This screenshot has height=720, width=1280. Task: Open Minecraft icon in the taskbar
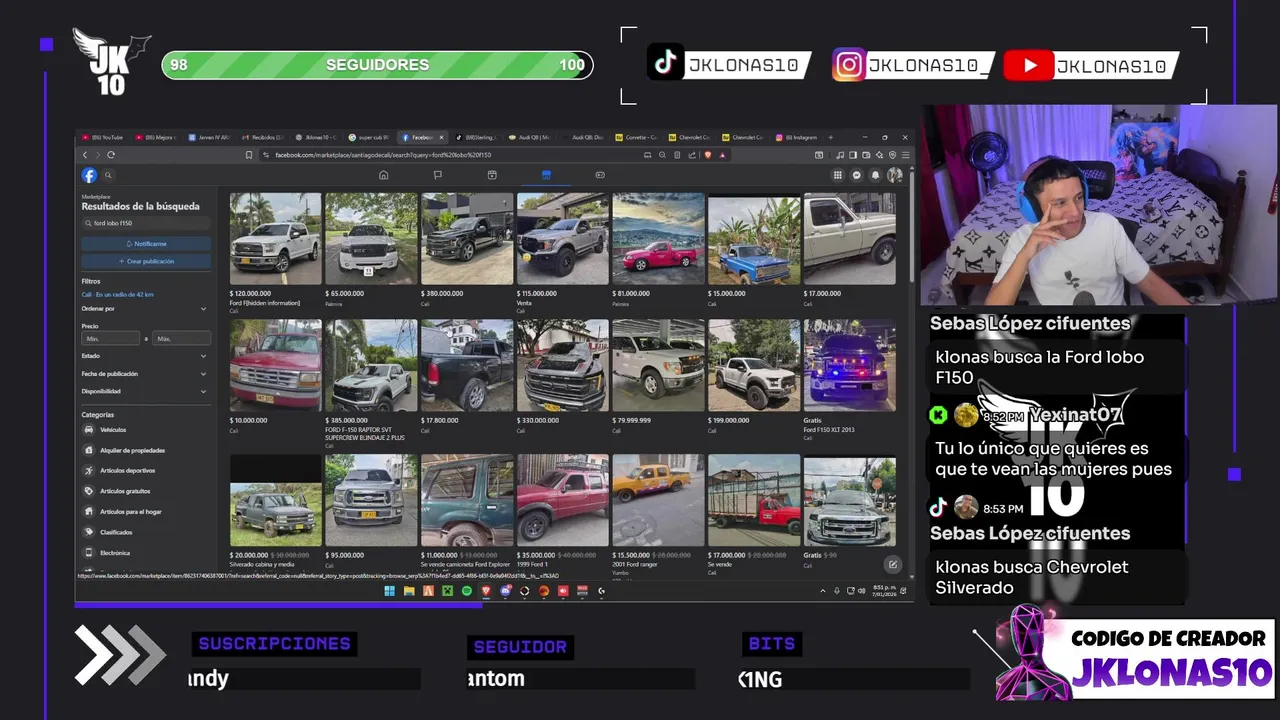(448, 591)
